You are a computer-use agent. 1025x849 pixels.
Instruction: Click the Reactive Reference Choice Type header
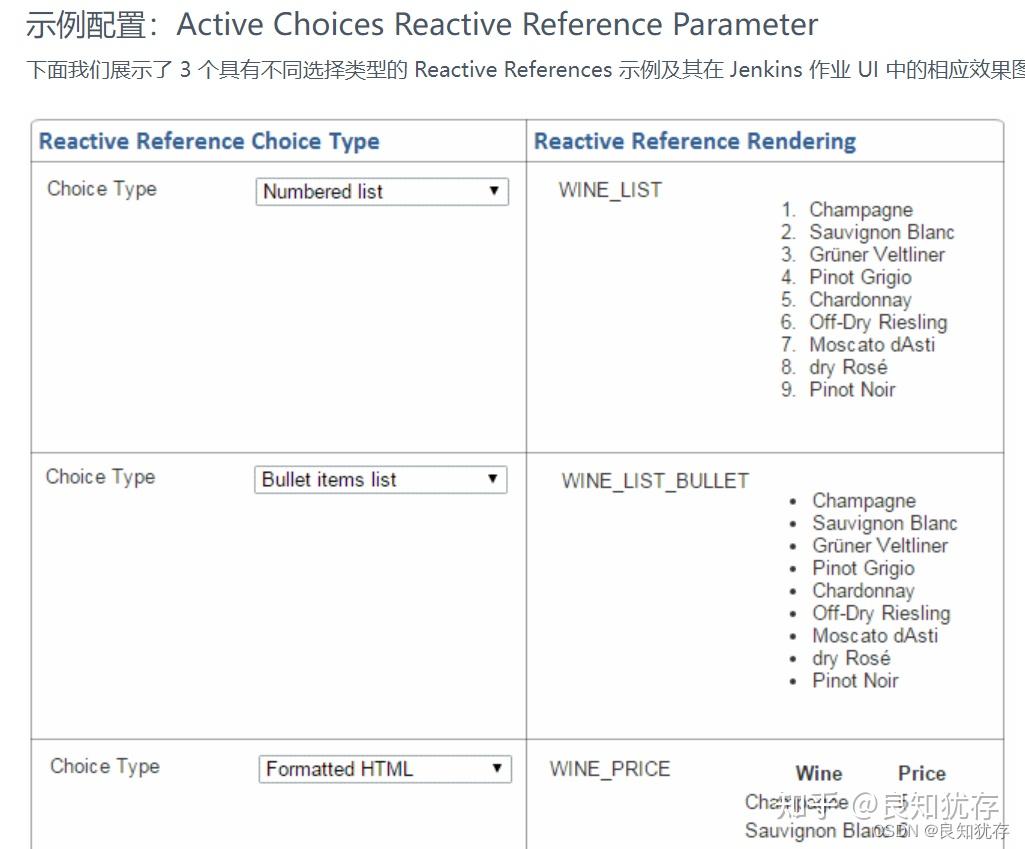(209, 141)
